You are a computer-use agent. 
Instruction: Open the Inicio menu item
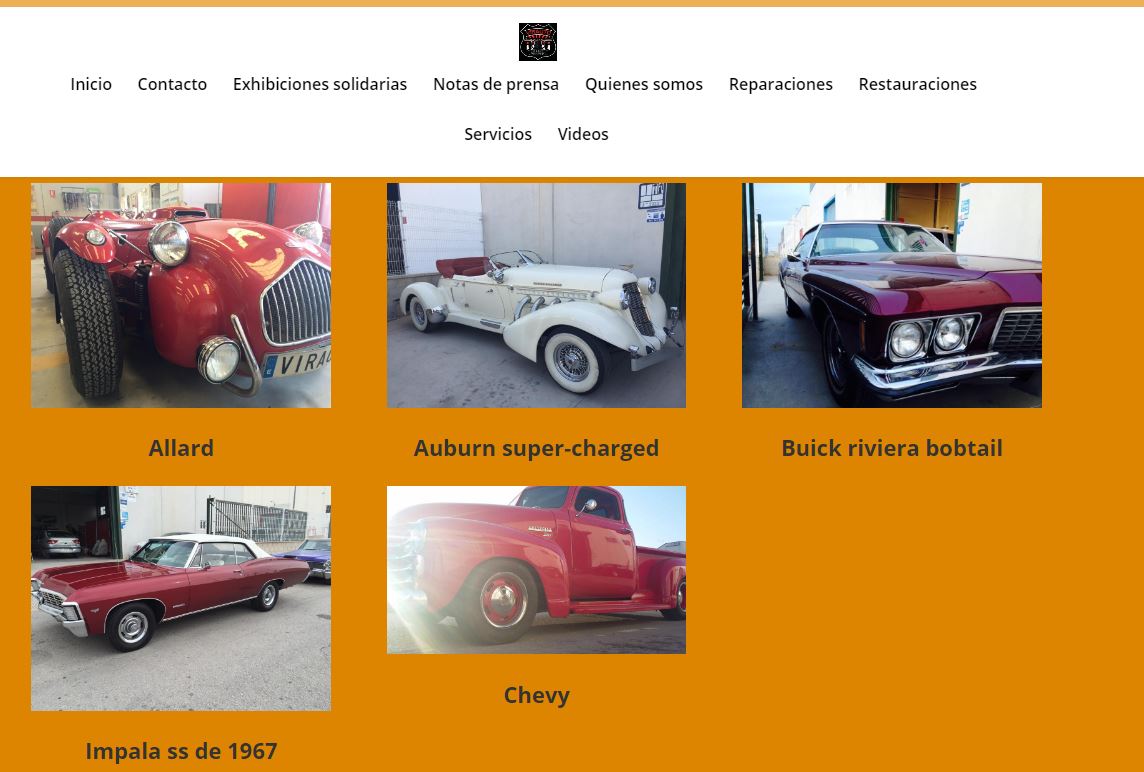point(91,84)
